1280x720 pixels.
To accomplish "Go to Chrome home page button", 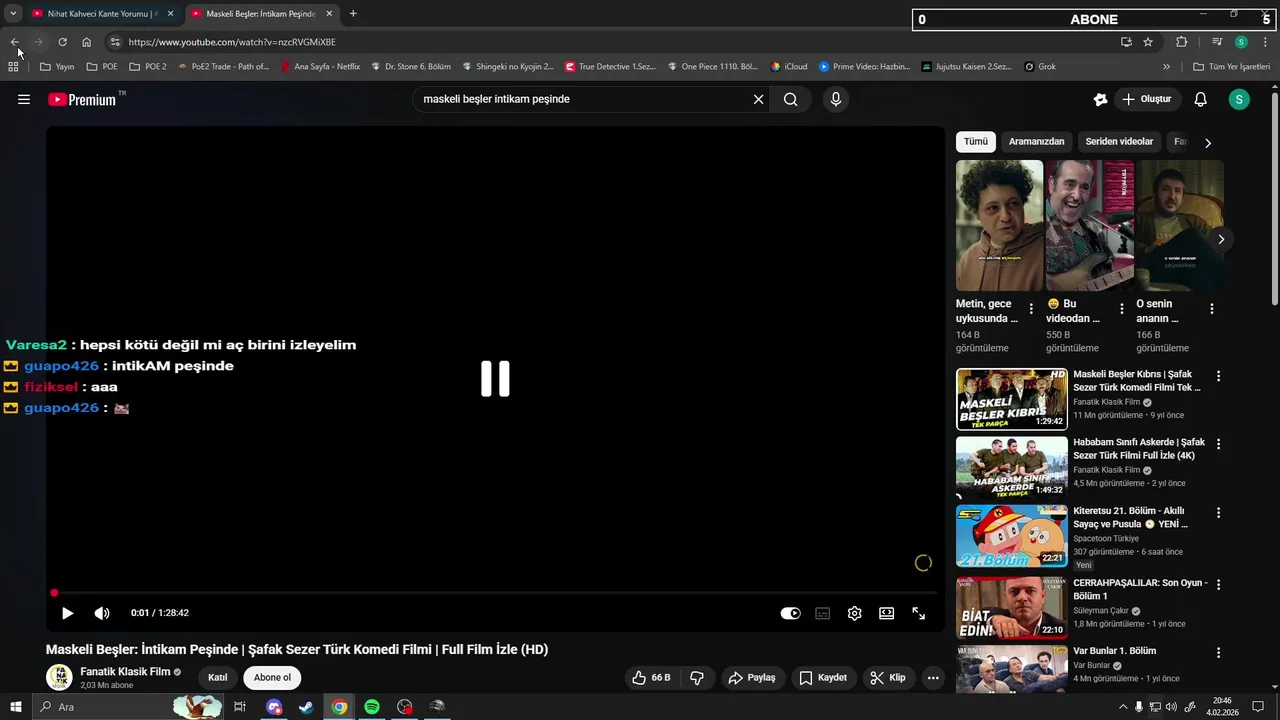I will pyautogui.click(x=86, y=42).
